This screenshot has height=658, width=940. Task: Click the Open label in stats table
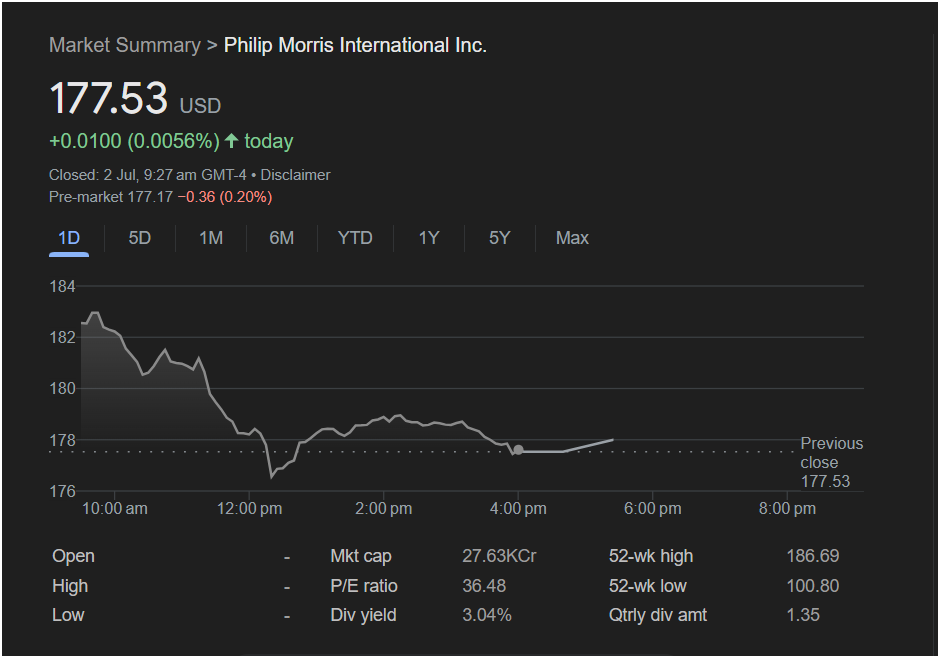coord(73,556)
